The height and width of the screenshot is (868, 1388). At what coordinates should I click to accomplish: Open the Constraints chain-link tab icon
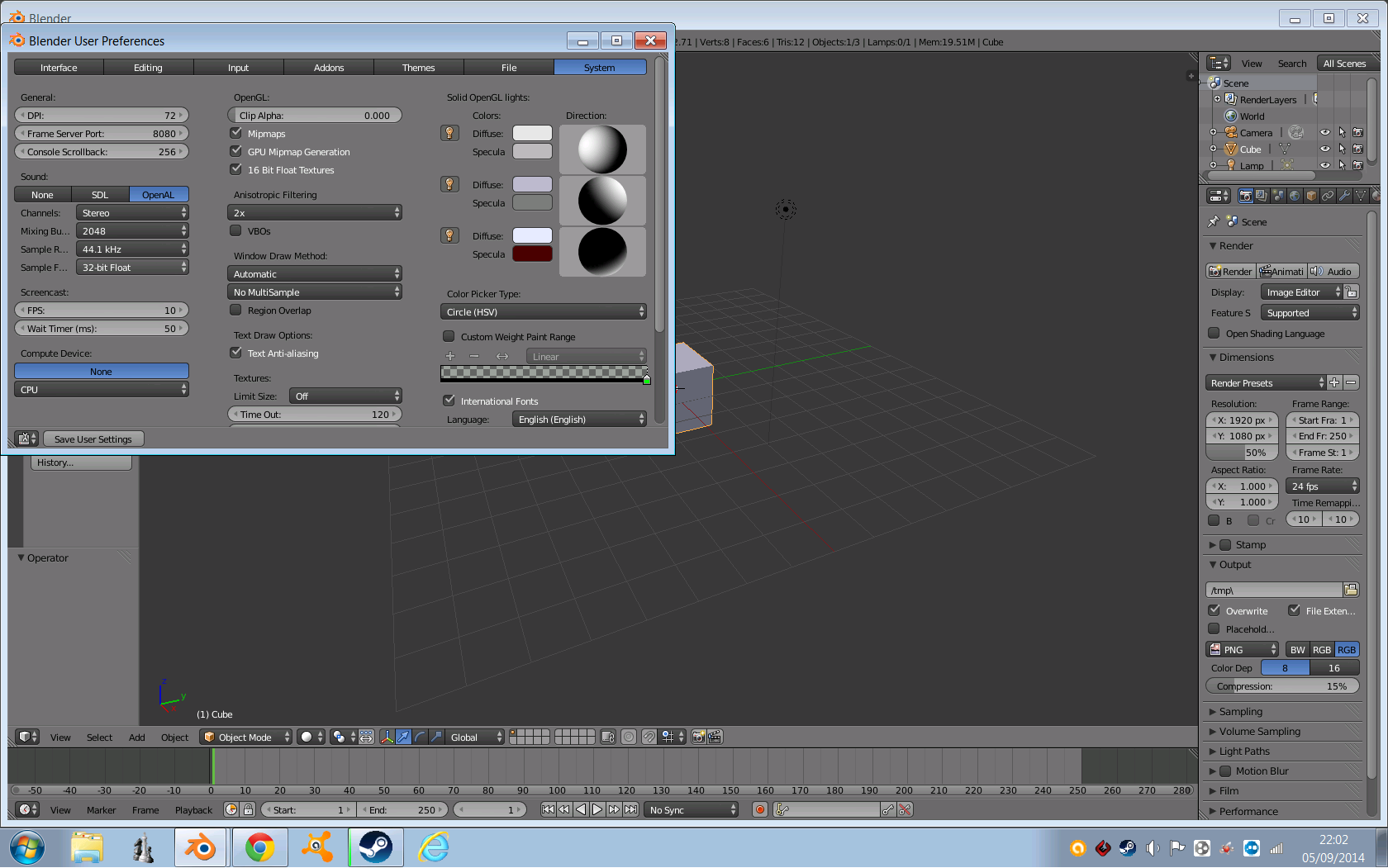pos(1328,196)
